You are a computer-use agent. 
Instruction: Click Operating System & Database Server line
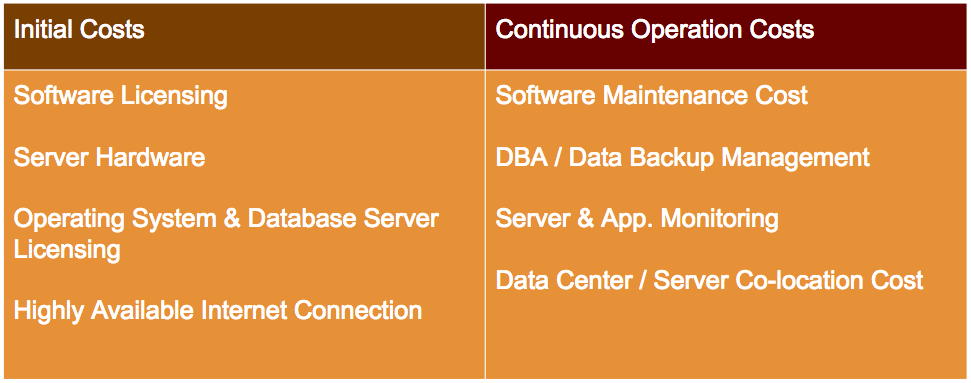[x=226, y=219]
